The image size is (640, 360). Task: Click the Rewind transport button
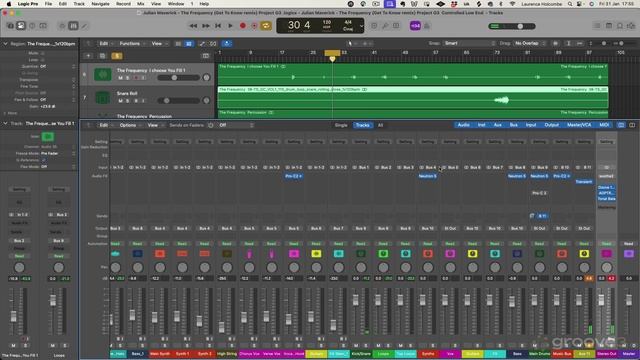[193, 26]
